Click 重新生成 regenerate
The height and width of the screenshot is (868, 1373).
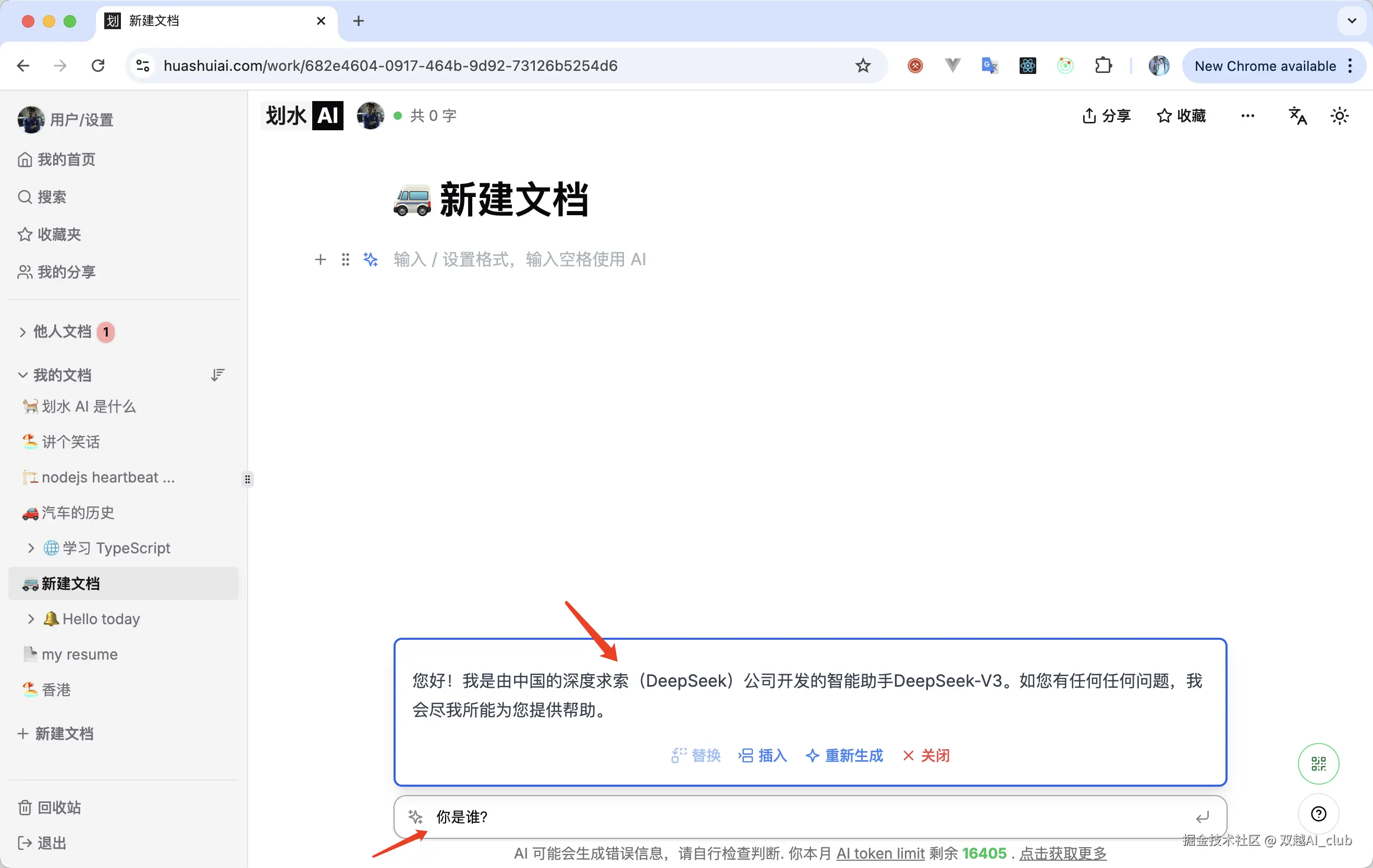(x=844, y=756)
